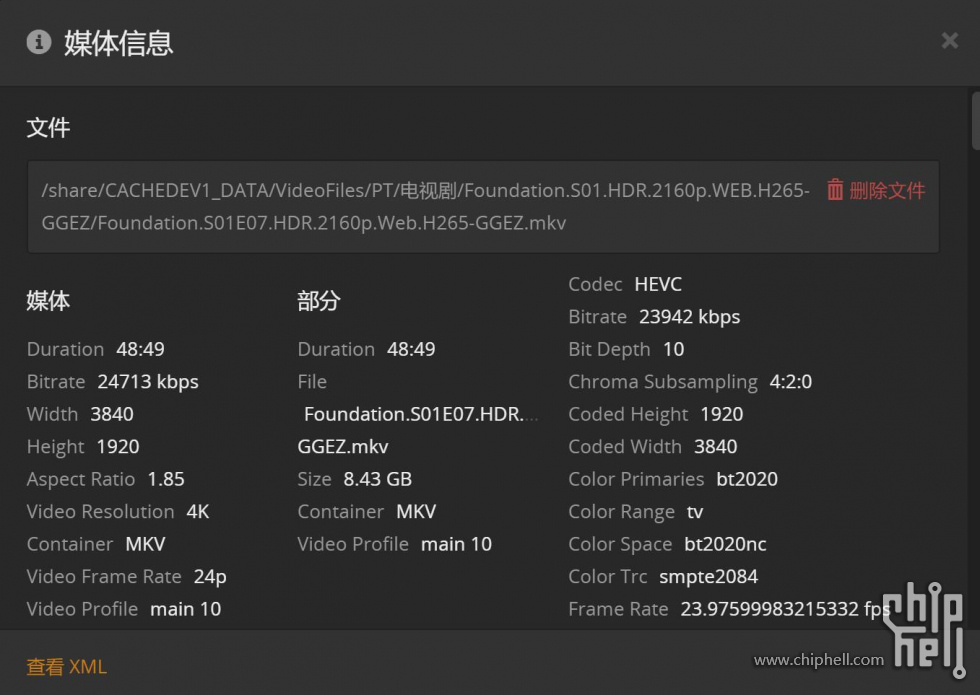Click the Video Profile main 10 text
Viewport: 980px width, 695px height.
pyautogui.click(x=124, y=608)
